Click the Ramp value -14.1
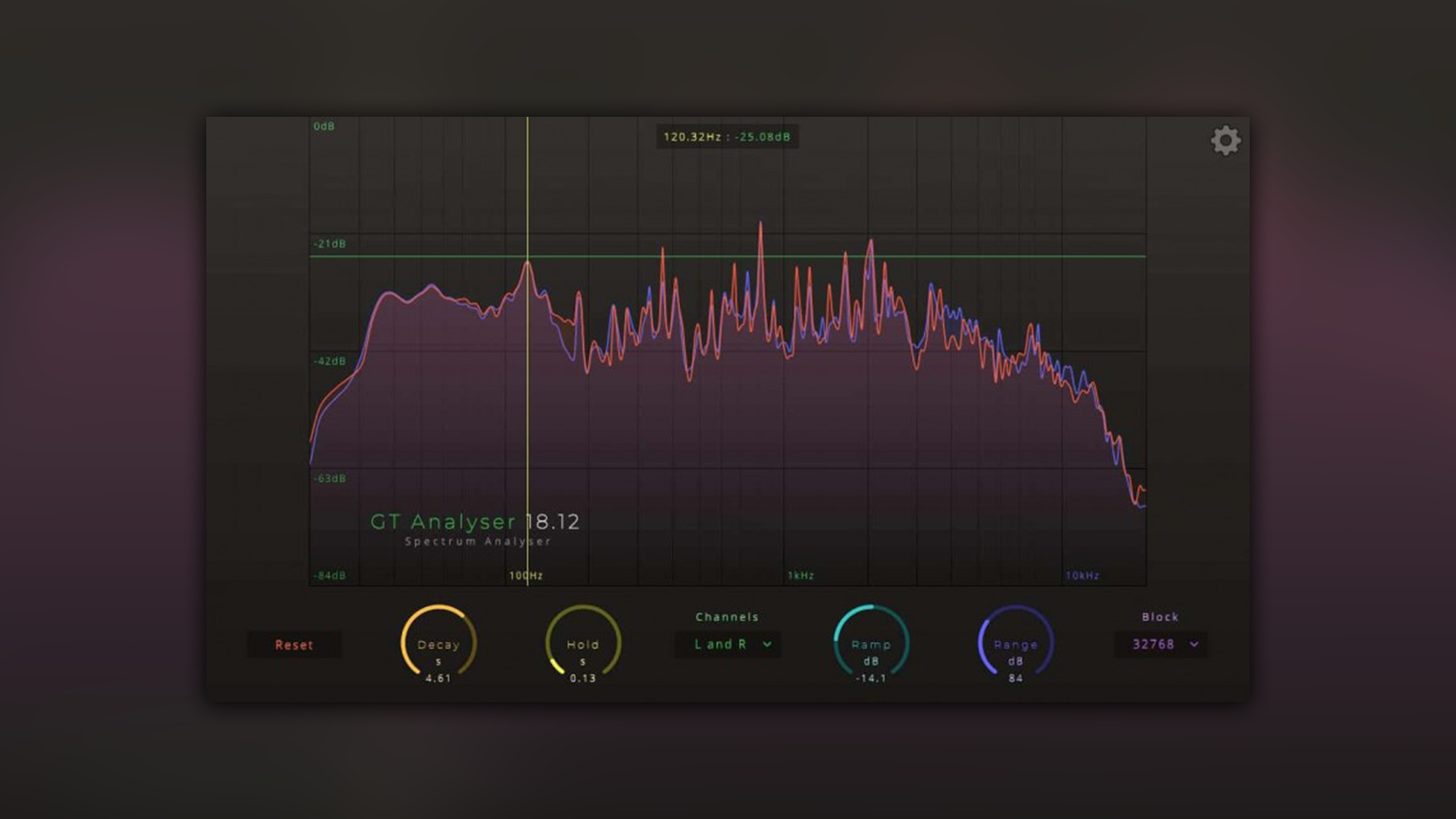Viewport: 1456px width, 819px height. pyautogui.click(x=871, y=678)
